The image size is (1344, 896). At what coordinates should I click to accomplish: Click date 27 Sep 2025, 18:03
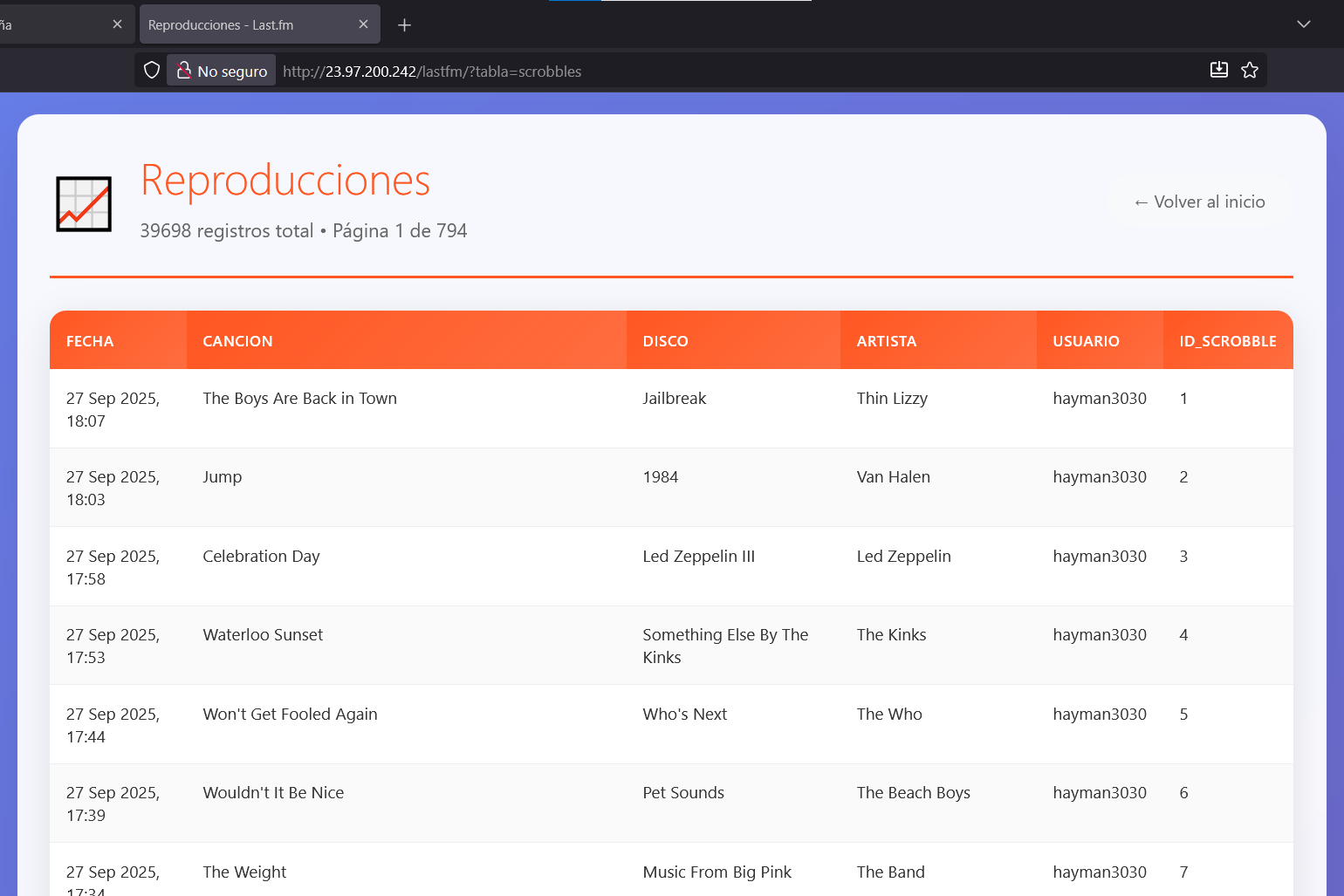tap(113, 489)
